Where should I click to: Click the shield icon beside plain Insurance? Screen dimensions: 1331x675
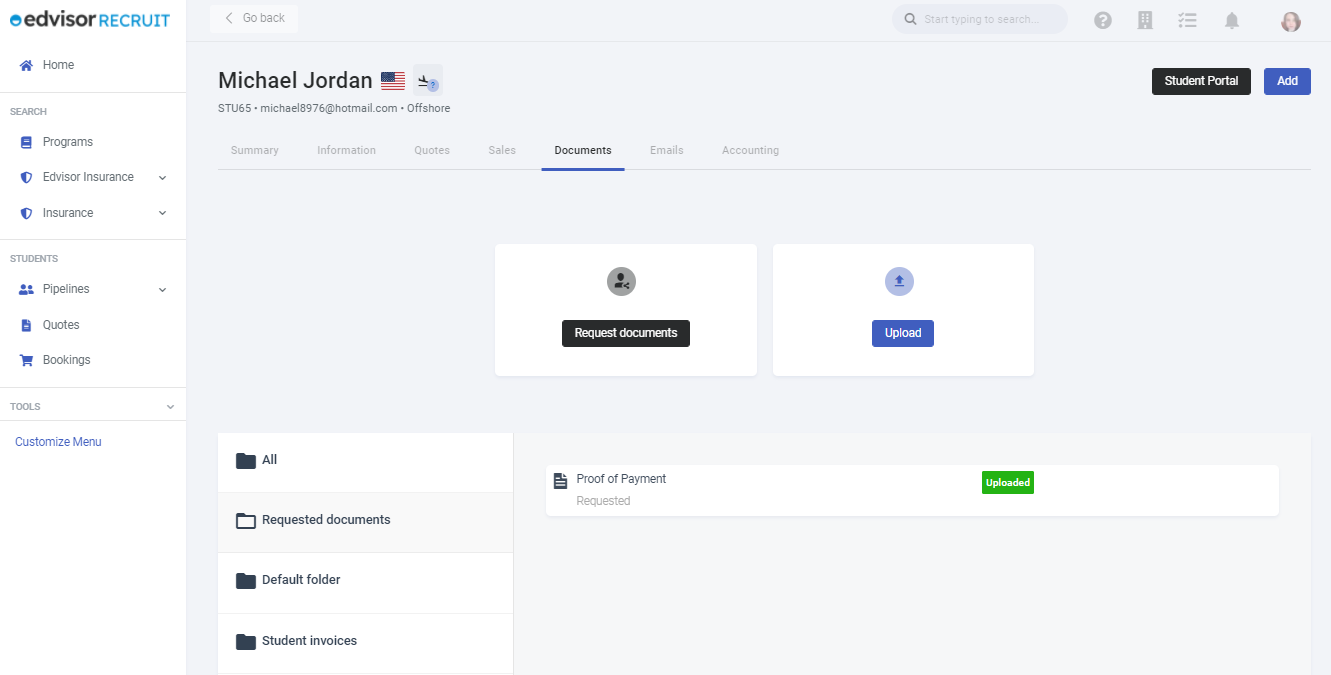[27, 213]
